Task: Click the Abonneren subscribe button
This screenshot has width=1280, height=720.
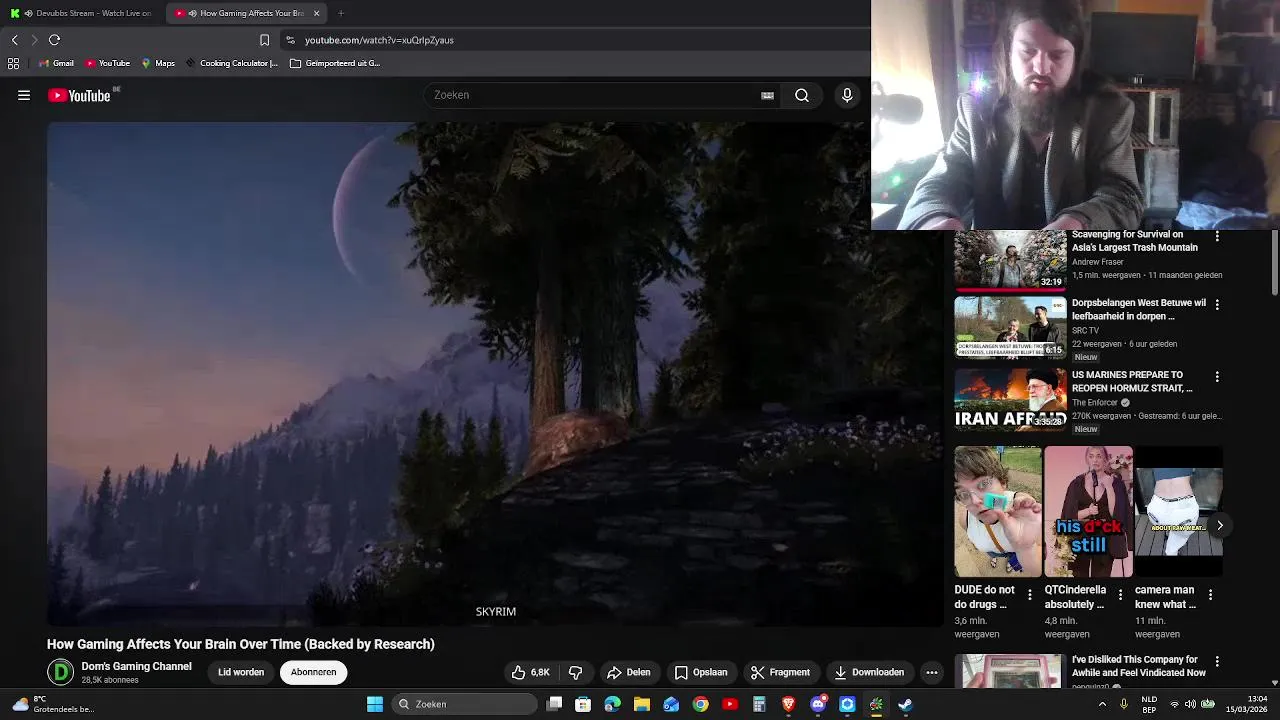Action: (313, 672)
